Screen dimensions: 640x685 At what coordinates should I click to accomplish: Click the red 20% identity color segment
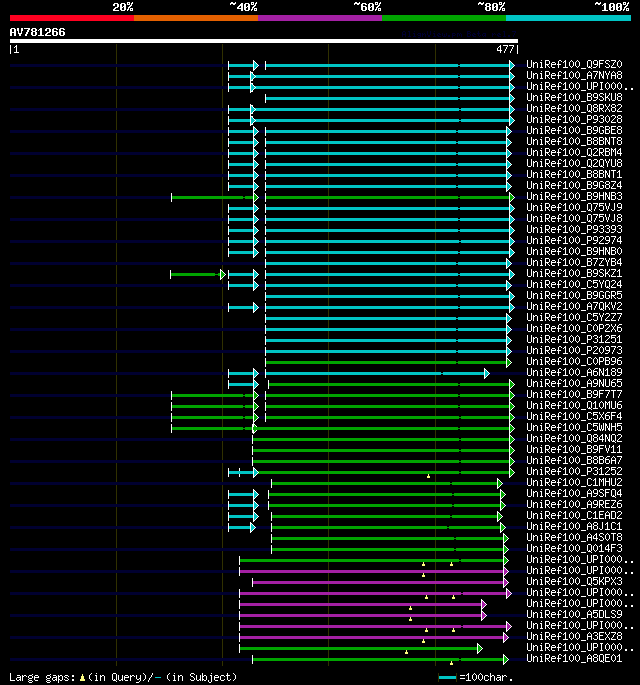tap(72, 18)
